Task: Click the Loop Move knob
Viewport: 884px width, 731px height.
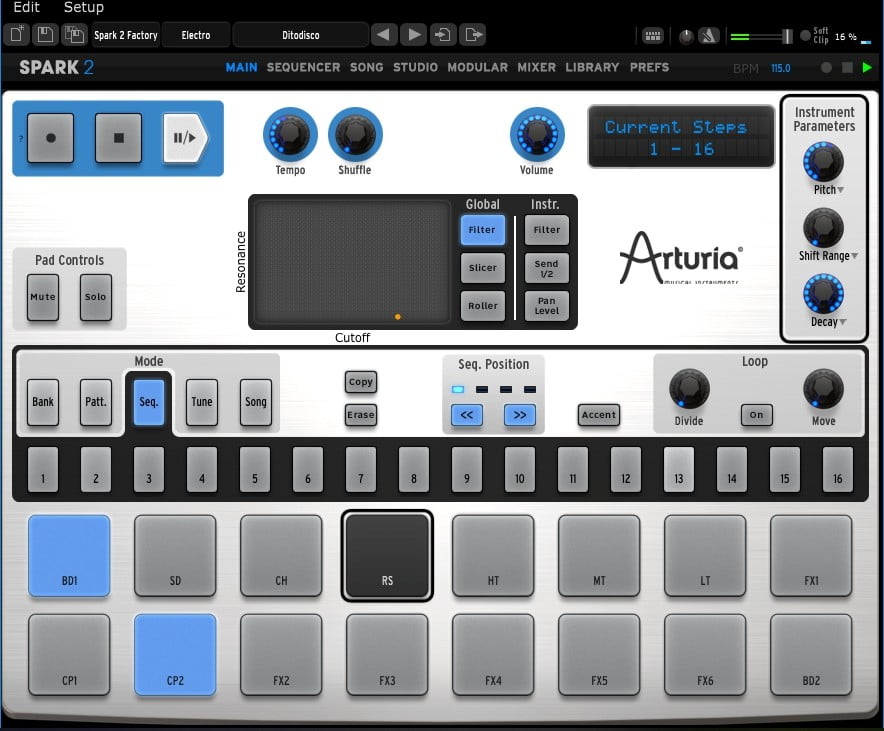Action: click(823, 389)
